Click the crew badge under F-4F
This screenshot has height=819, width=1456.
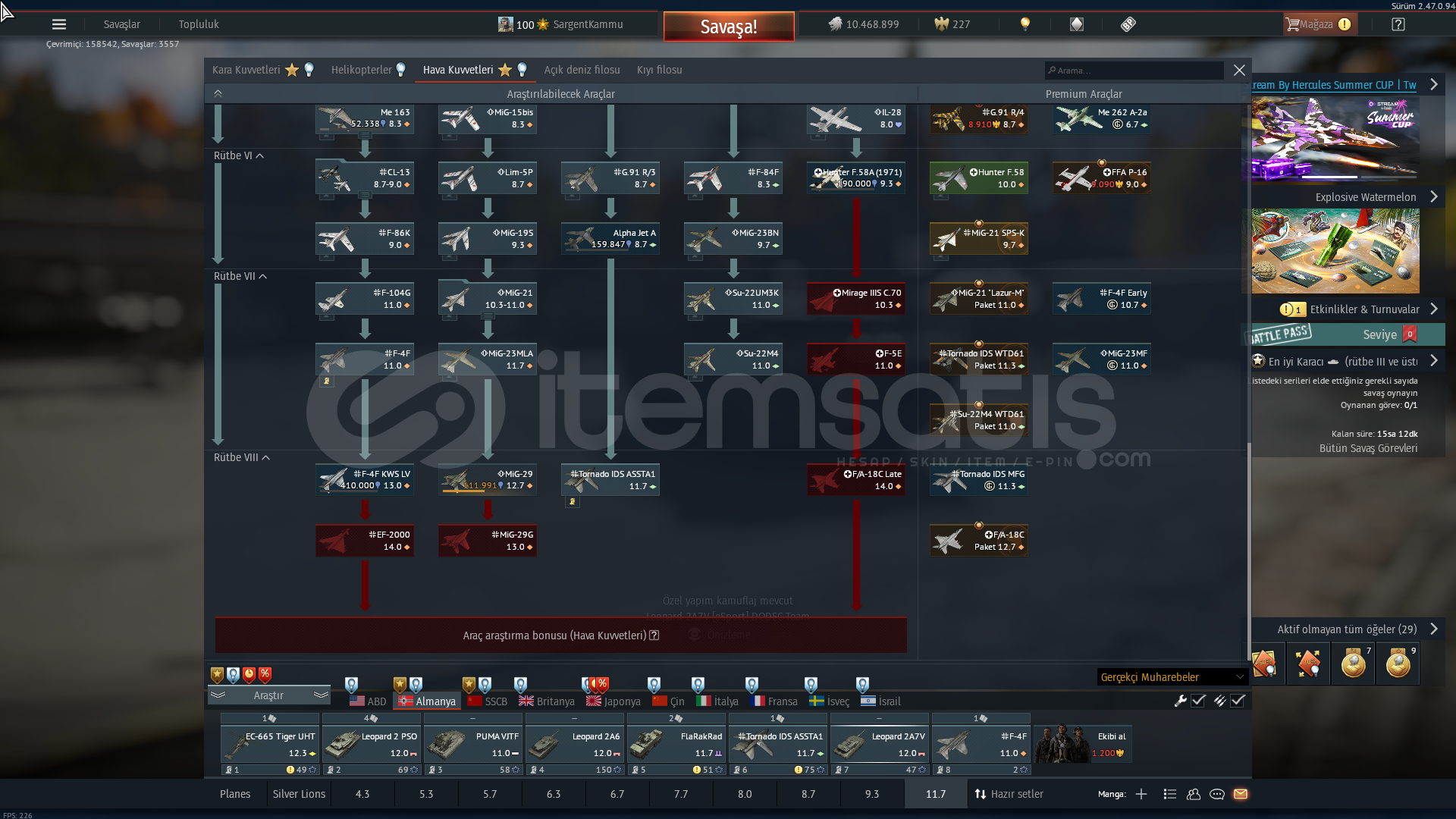[x=327, y=381]
